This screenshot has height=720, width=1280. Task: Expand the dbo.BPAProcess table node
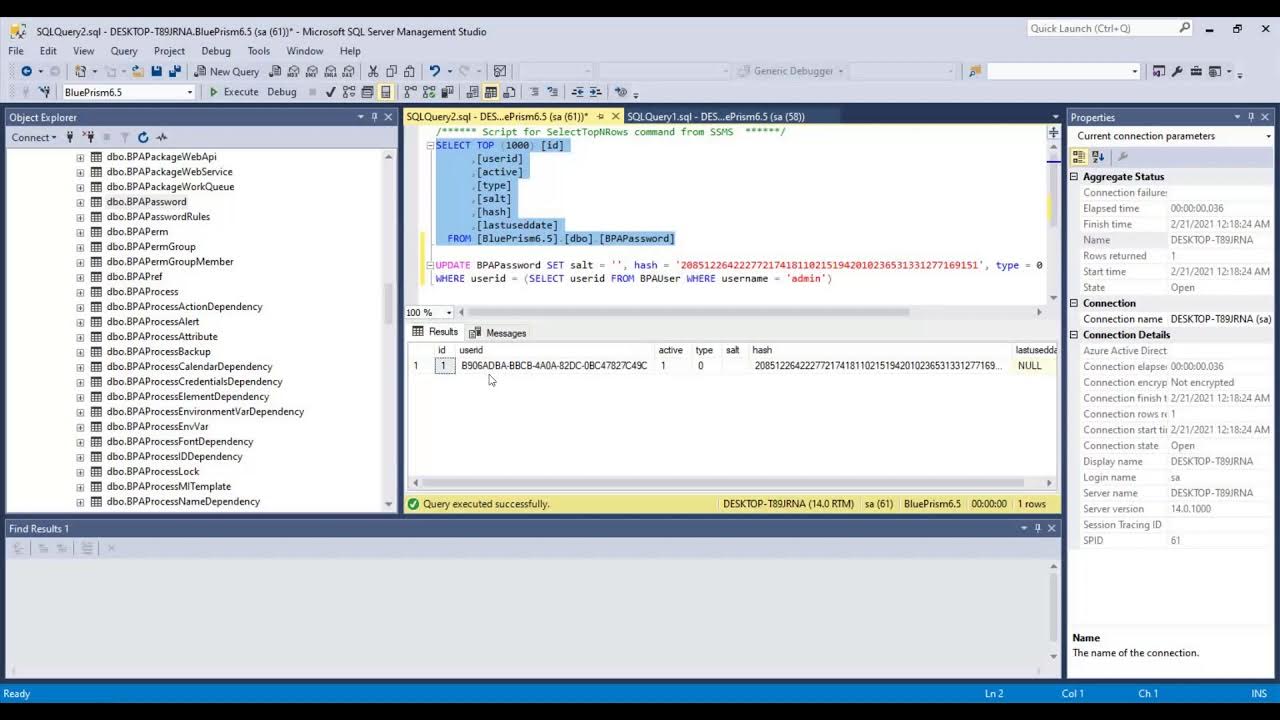[x=80, y=292]
